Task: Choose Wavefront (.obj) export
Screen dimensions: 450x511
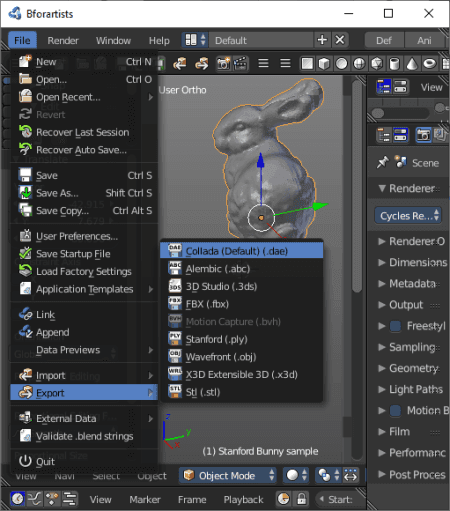Action: point(242,357)
